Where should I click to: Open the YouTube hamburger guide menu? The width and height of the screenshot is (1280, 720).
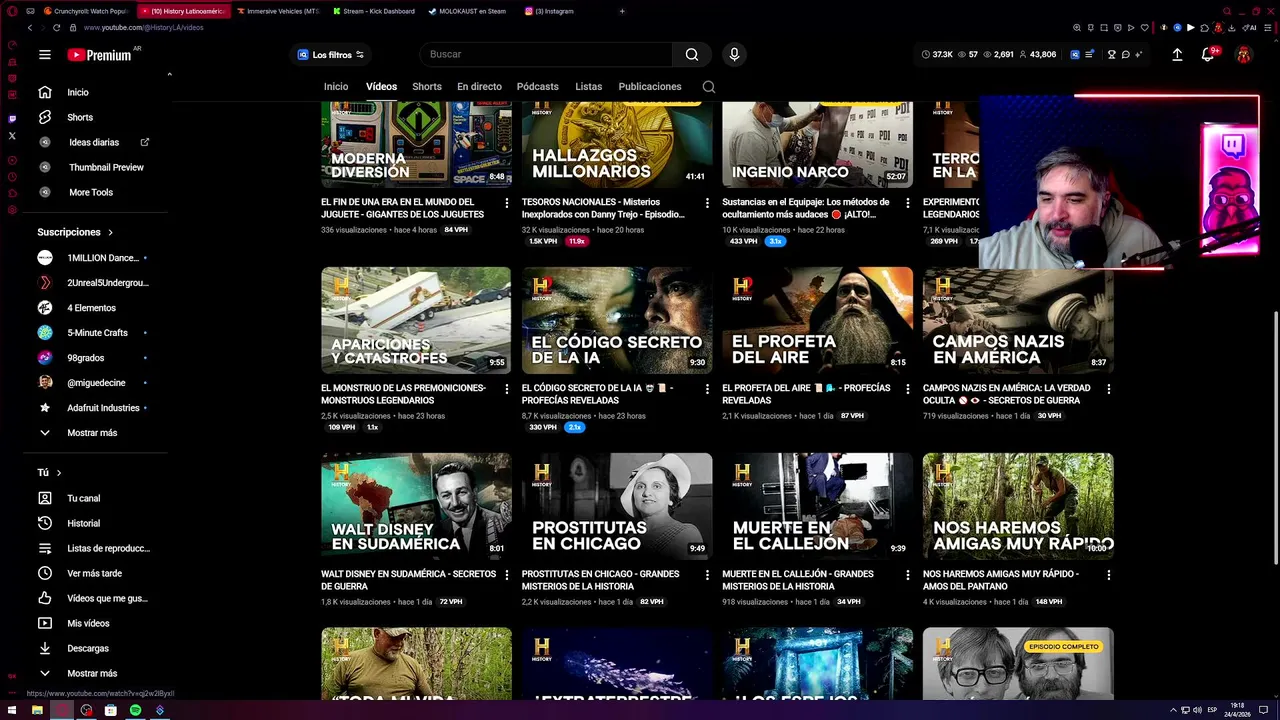click(x=44, y=55)
